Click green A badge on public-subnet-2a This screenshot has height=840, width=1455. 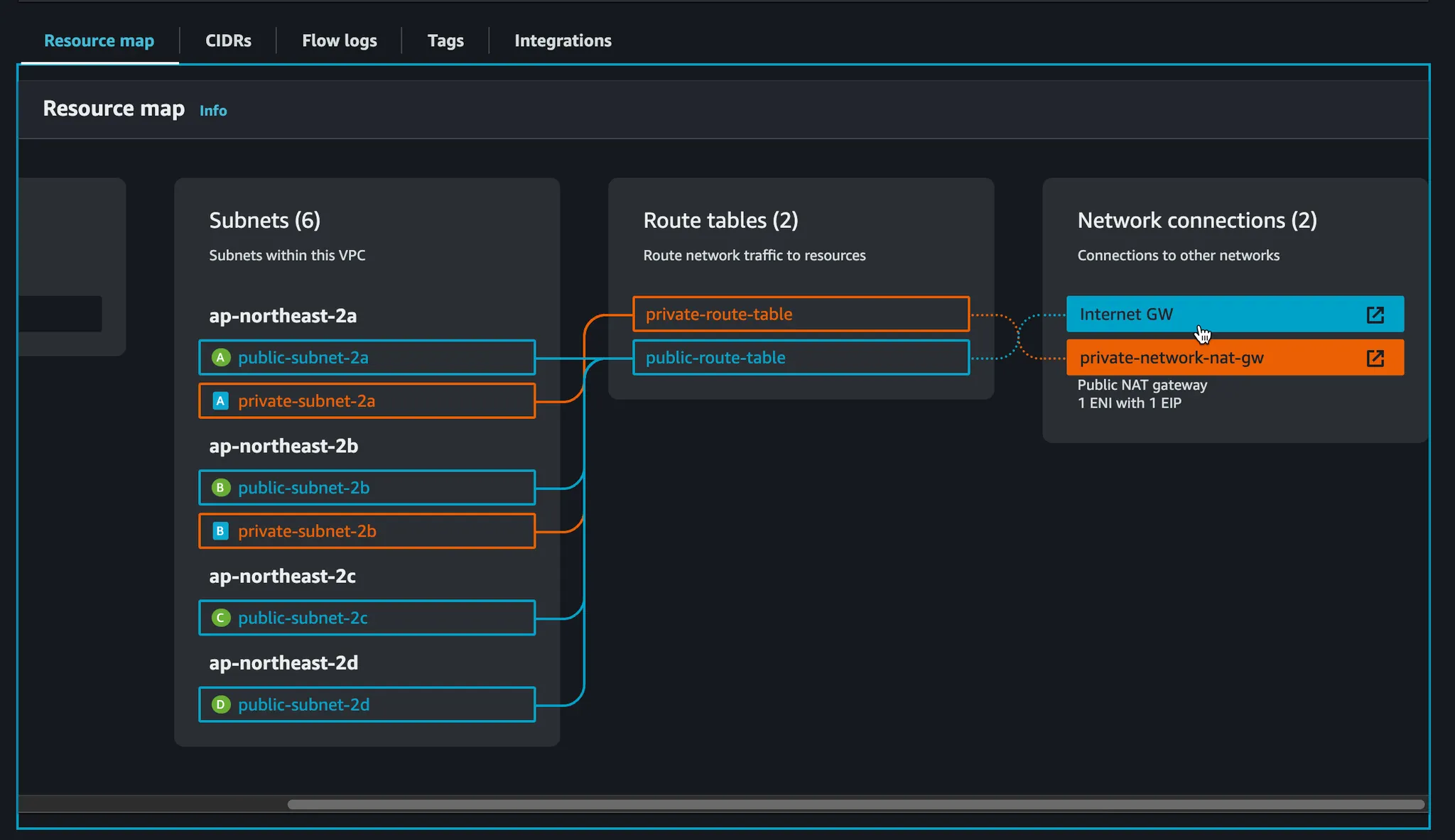221,358
